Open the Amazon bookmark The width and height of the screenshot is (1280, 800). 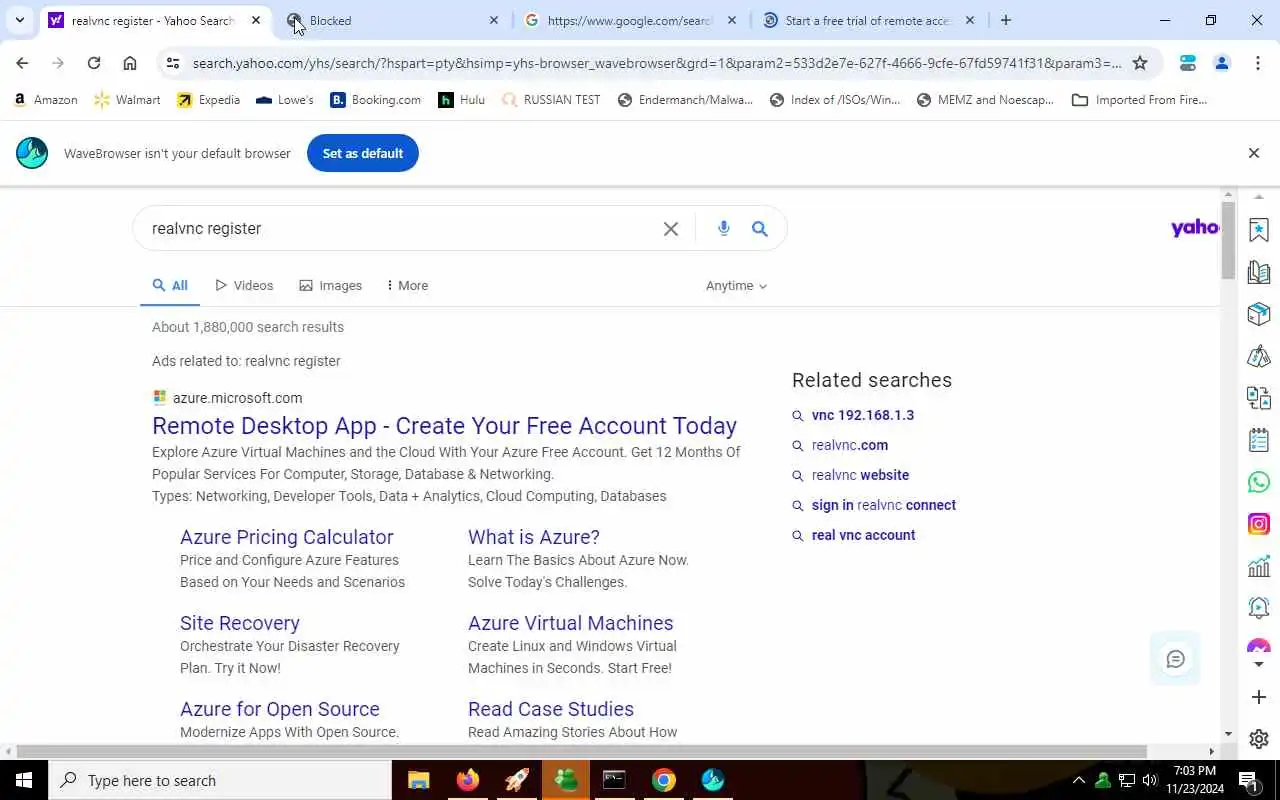point(46,100)
